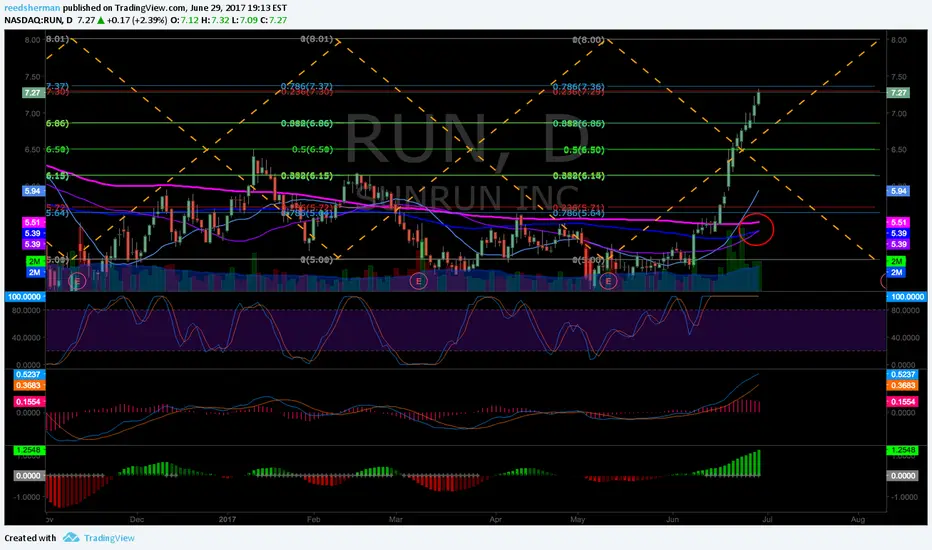
Task: Click the TradingView cloud logo icon
Action: (x=71, y=538)
